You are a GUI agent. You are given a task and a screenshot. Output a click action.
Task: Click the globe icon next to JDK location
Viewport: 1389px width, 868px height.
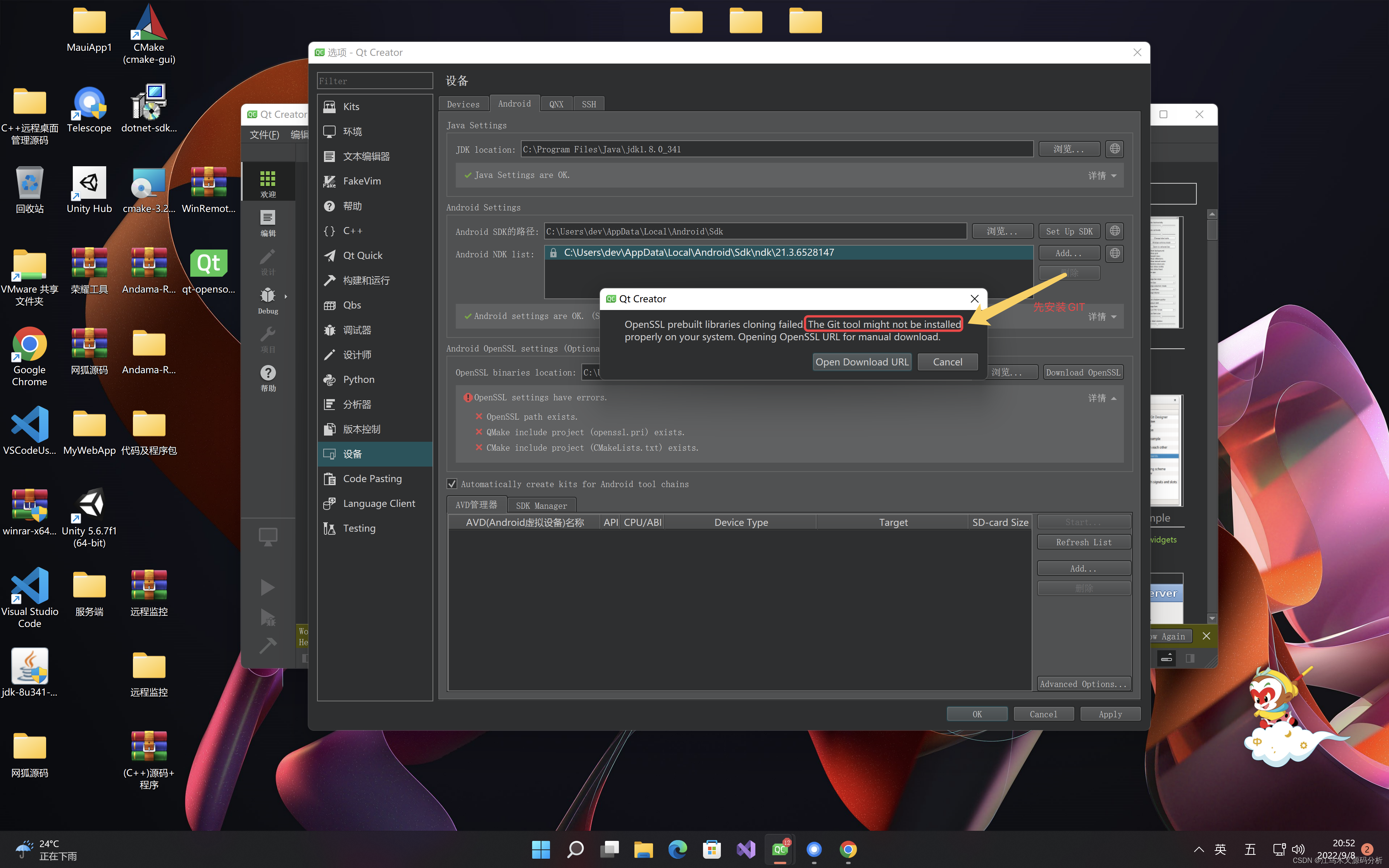tap(1114, 149)
